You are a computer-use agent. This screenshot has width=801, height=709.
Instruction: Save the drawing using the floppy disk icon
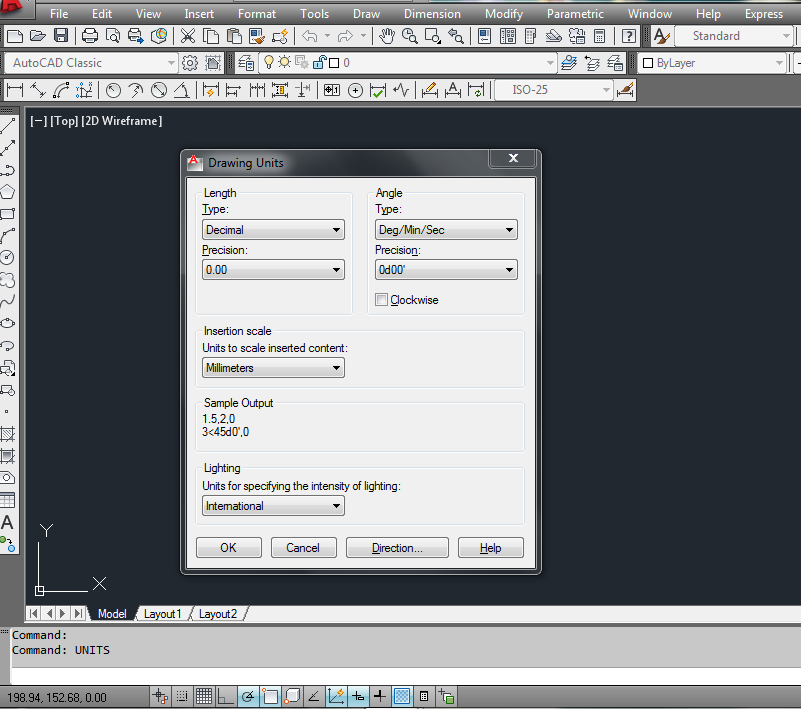[61, 36]
